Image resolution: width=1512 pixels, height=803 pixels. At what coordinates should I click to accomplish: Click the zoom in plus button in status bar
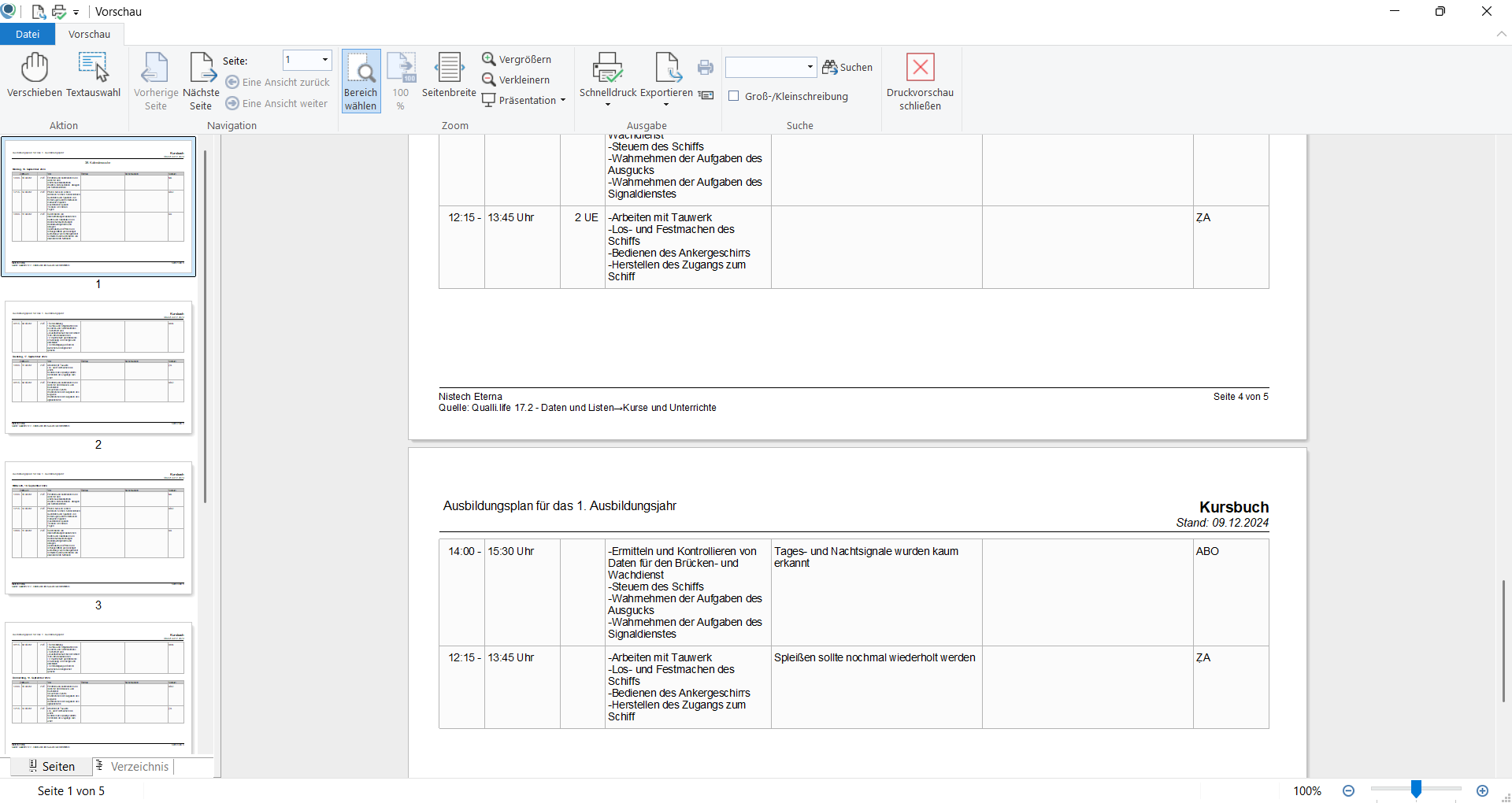[x=1483, y=791]
